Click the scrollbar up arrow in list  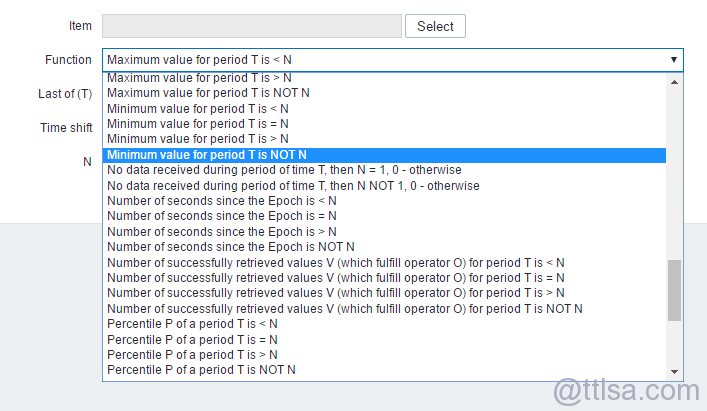[674, 79]
